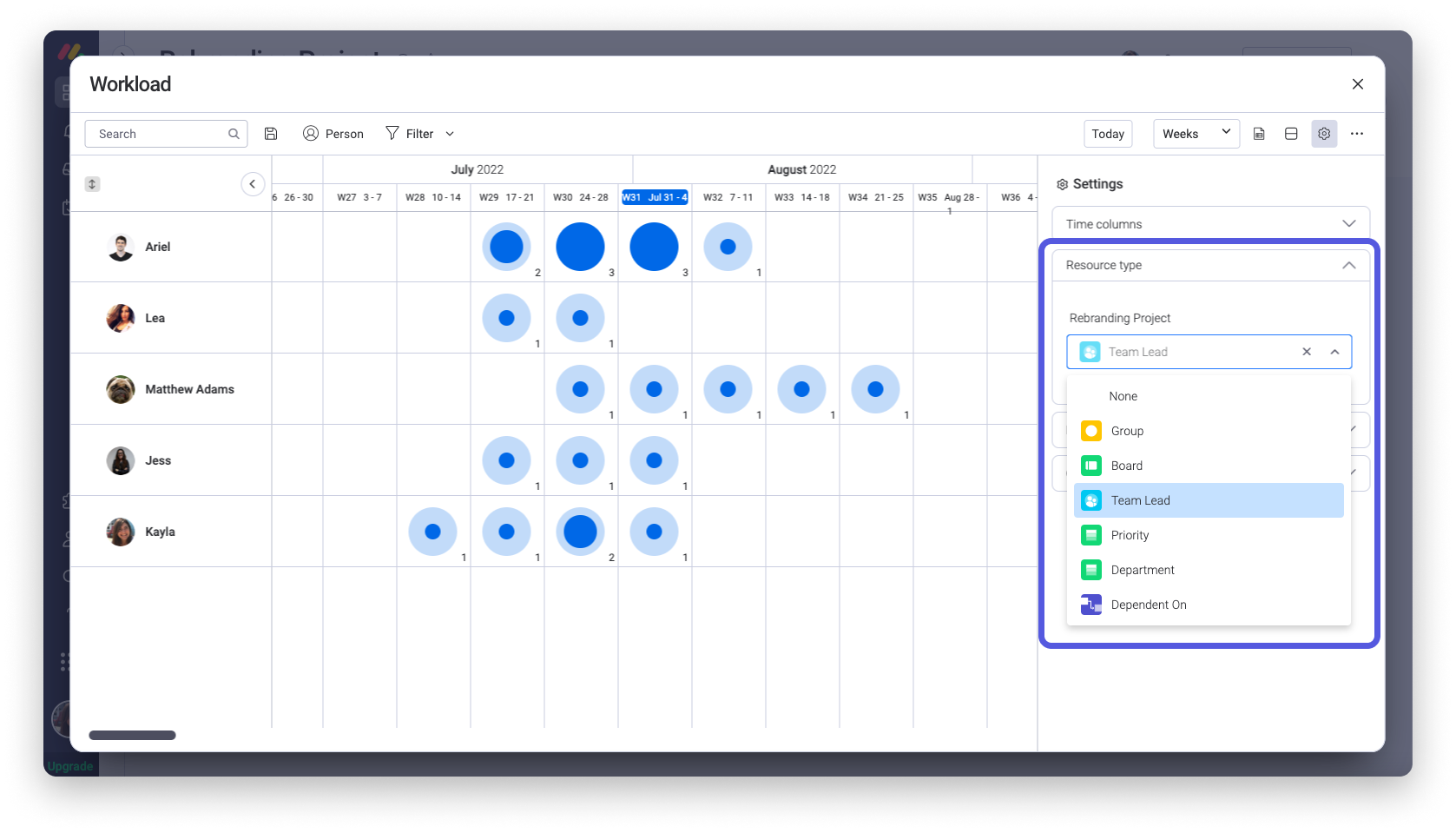
Task: Click the Board option's green icon
Action: click(1091, 466)
